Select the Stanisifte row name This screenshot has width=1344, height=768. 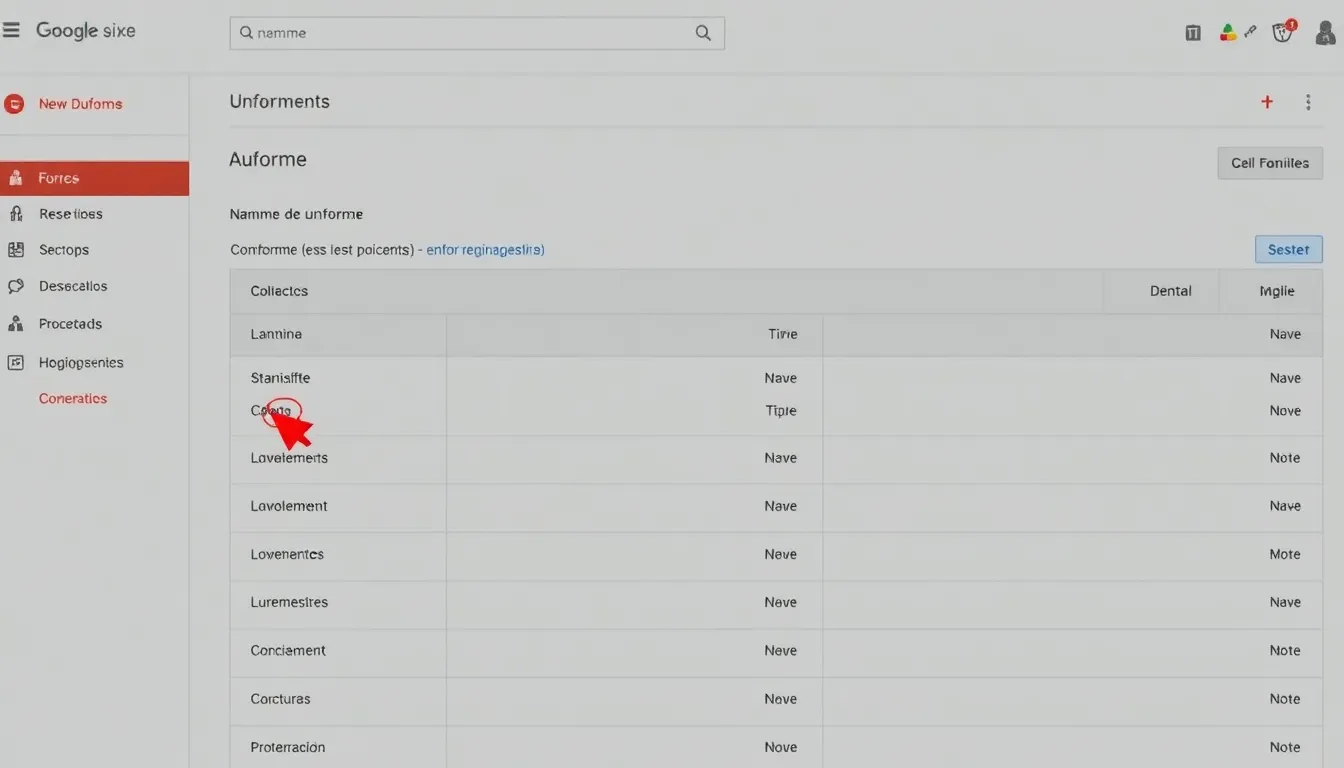[x=280, y=379]
